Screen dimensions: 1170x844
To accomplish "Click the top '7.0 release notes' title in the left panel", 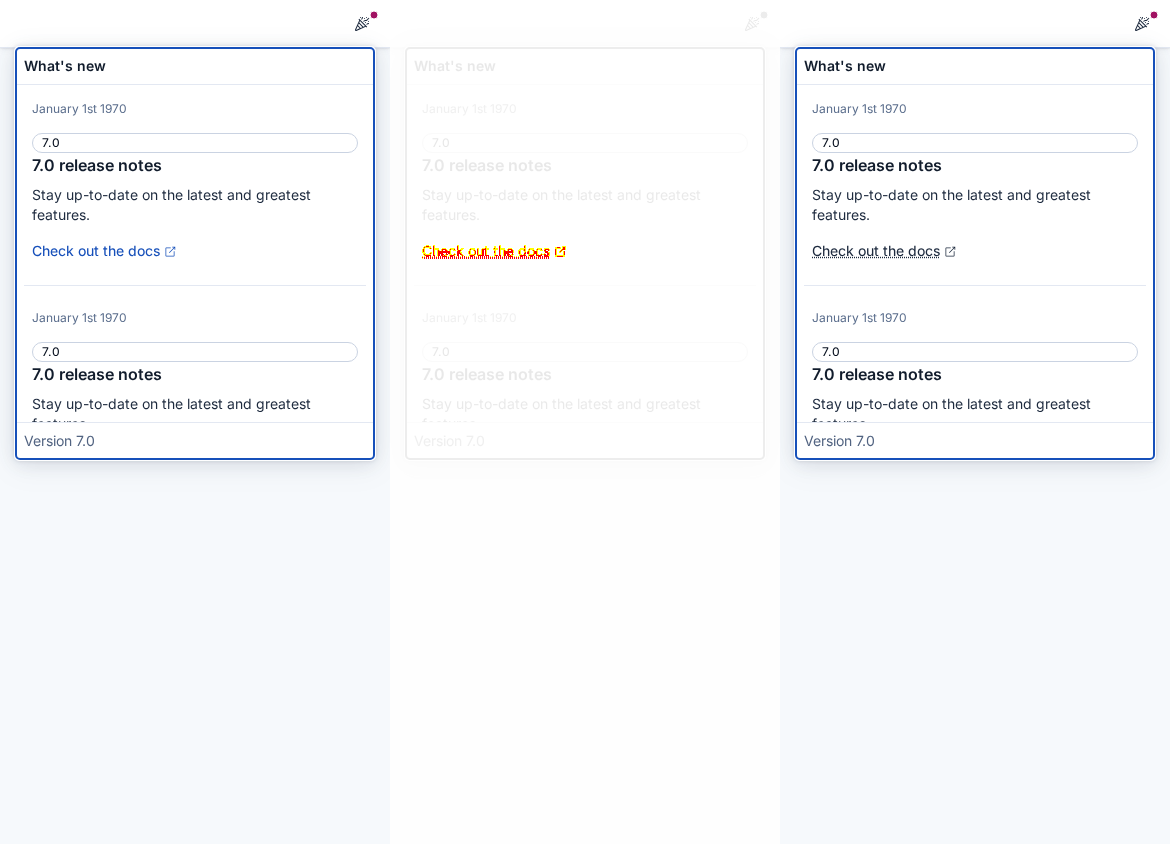I will 97,166.
